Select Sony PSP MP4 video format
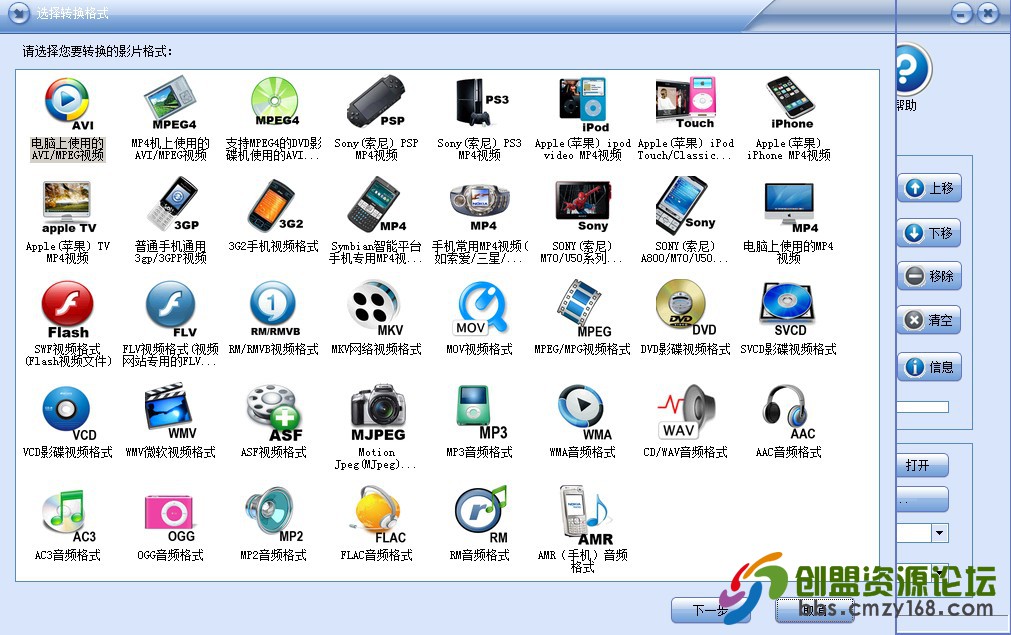 [x=377, y=102]
